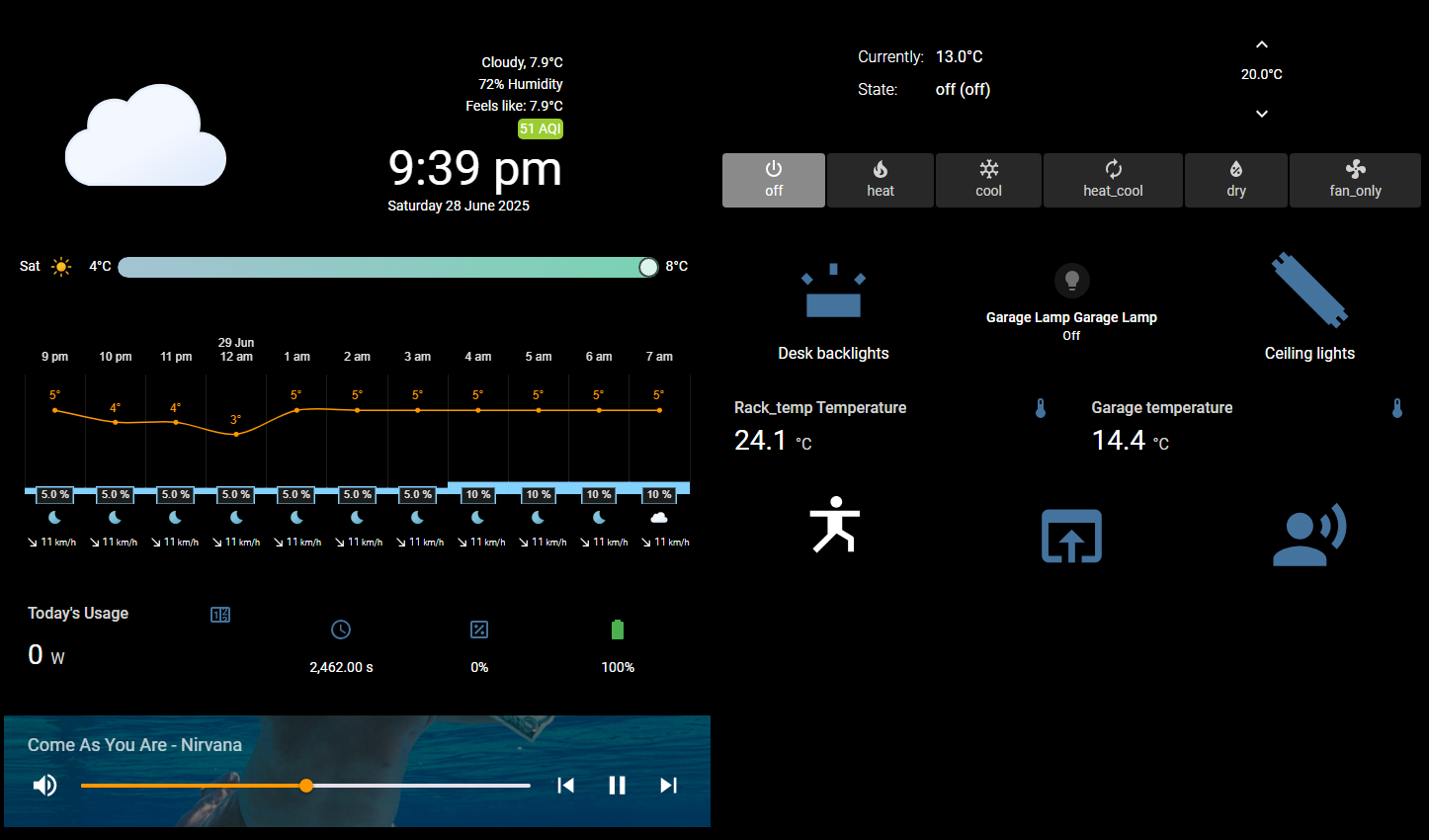Toggle the Ceiling lights
This screenshot has height=840, width=1429.
[1309, 290]
